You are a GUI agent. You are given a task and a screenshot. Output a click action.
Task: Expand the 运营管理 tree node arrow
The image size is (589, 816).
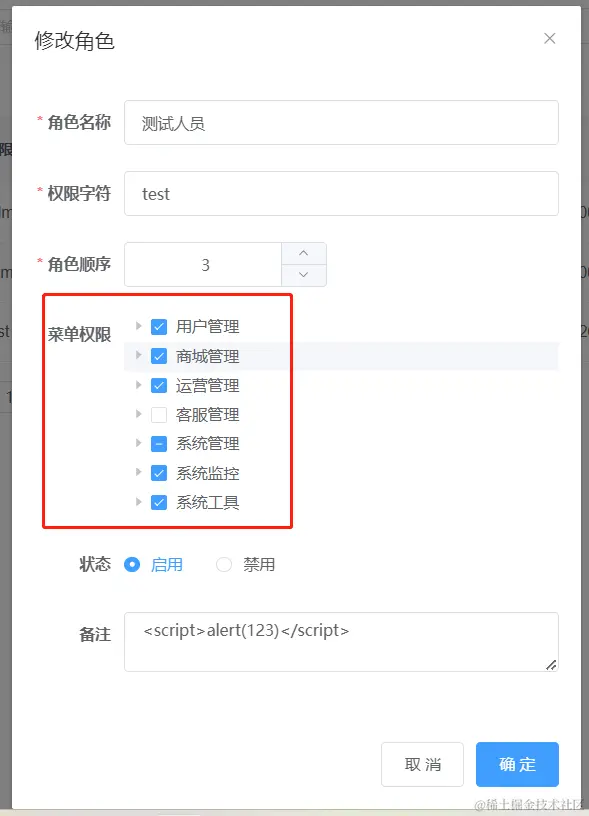[138, 385]
